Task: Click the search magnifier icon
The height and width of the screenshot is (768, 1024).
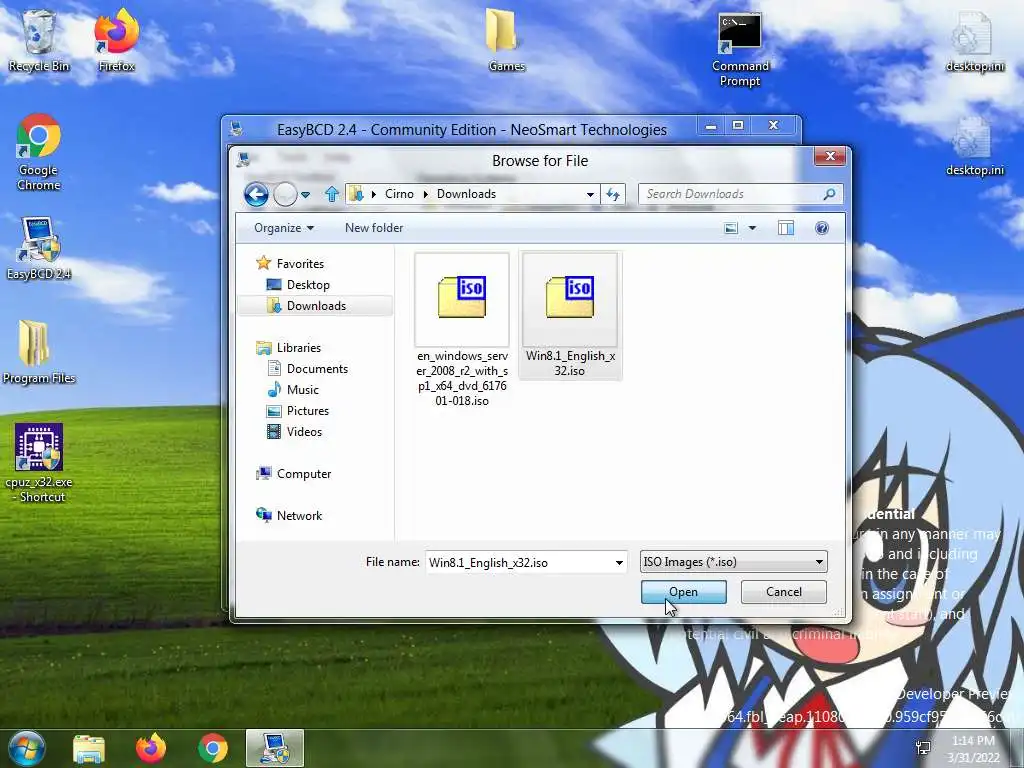Action: coord(829,194)
